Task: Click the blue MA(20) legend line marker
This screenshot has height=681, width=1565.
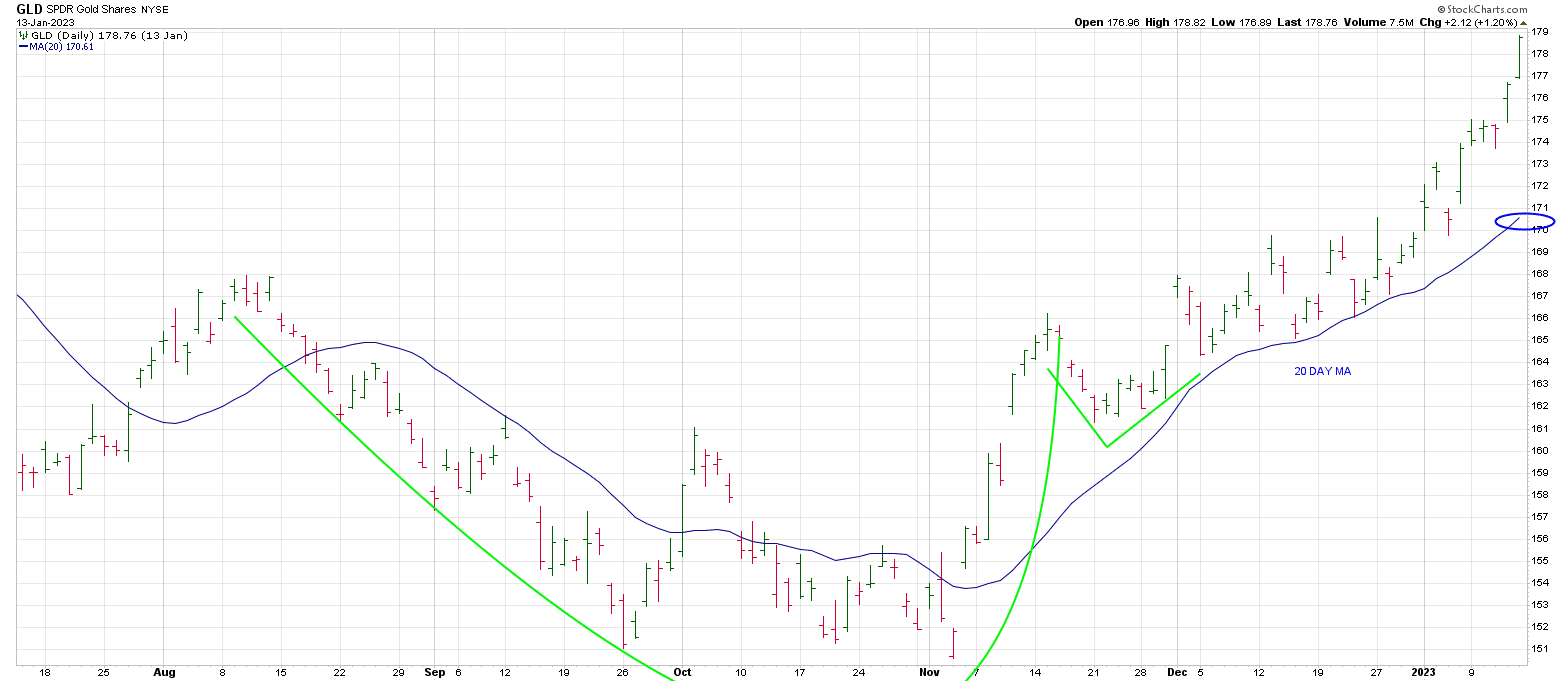Action: pyautogui.click(x=24, y=47)
